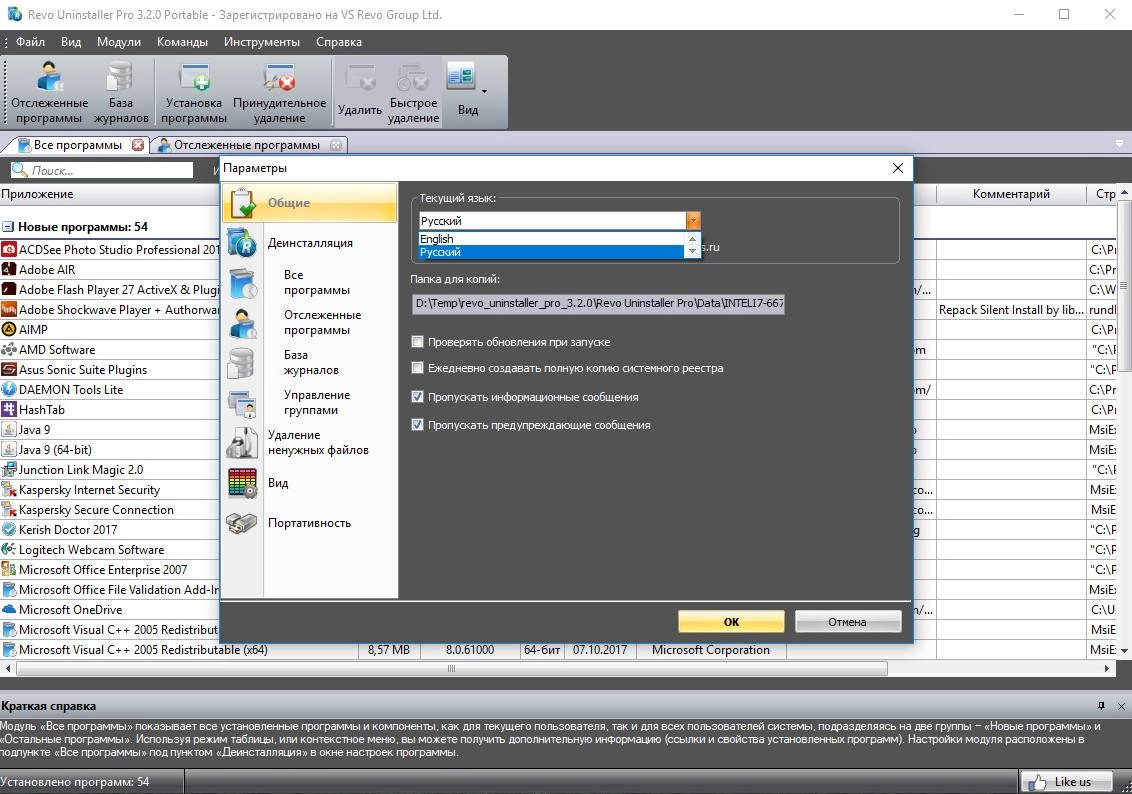Click the colorful Вид icon in settings sidebar
This screenshot has height=794, width=1132.
(242, 483)
